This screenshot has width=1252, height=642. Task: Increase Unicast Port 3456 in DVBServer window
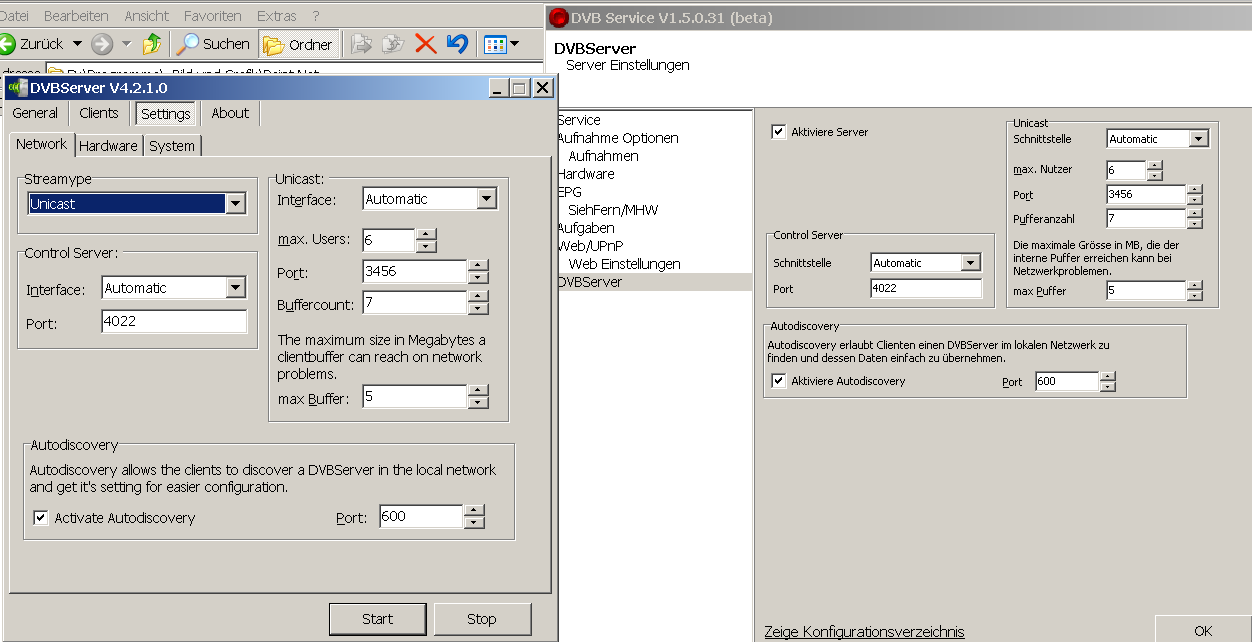click(478, 266)
